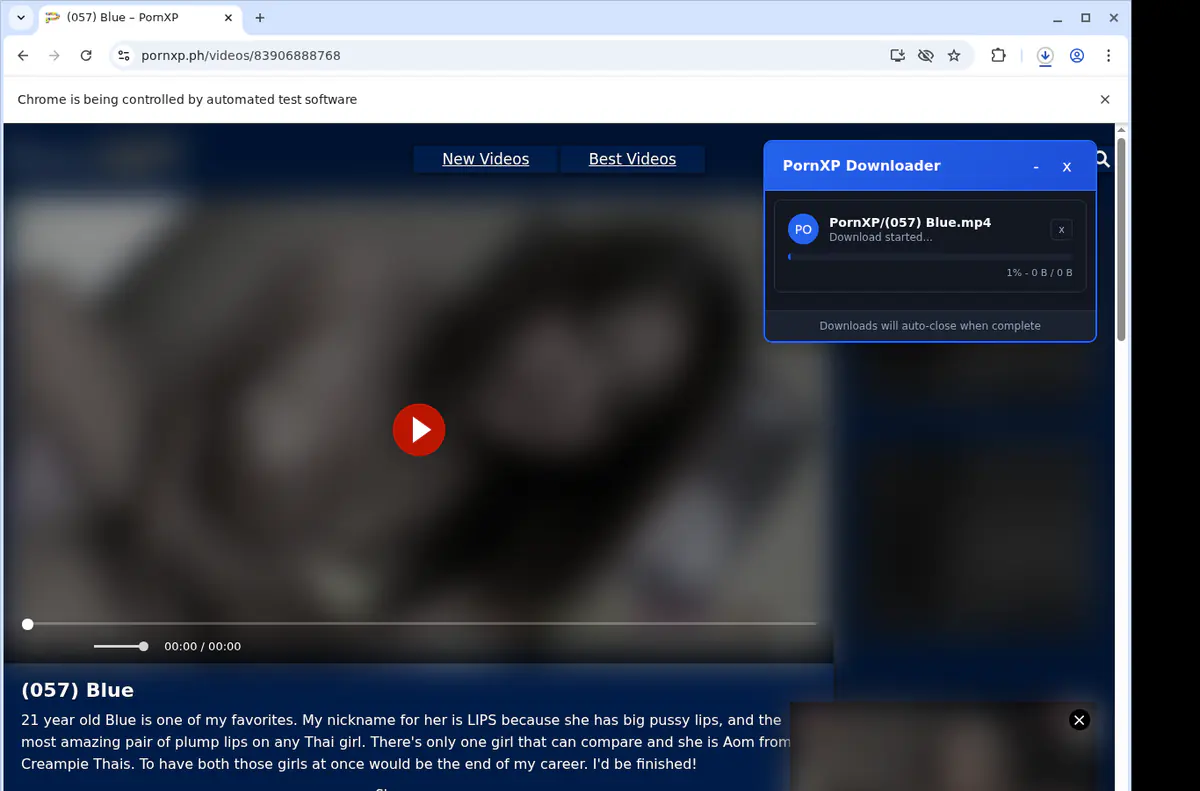Open the tab search dropdown arrow
Image resolution: width=1200 pixels, height=791 pixels.
(21, 18)
